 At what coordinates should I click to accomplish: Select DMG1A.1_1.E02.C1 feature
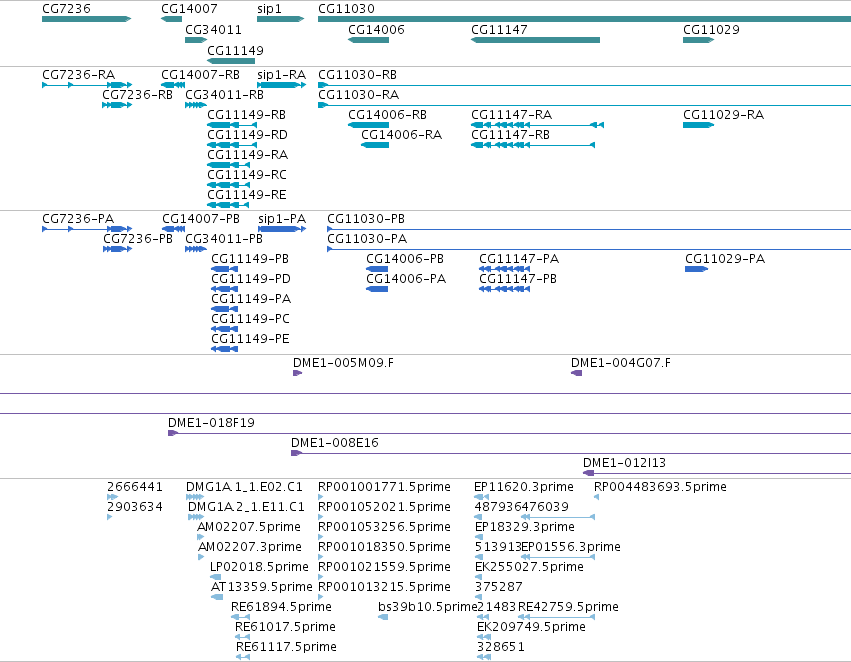tap(195, 496)
